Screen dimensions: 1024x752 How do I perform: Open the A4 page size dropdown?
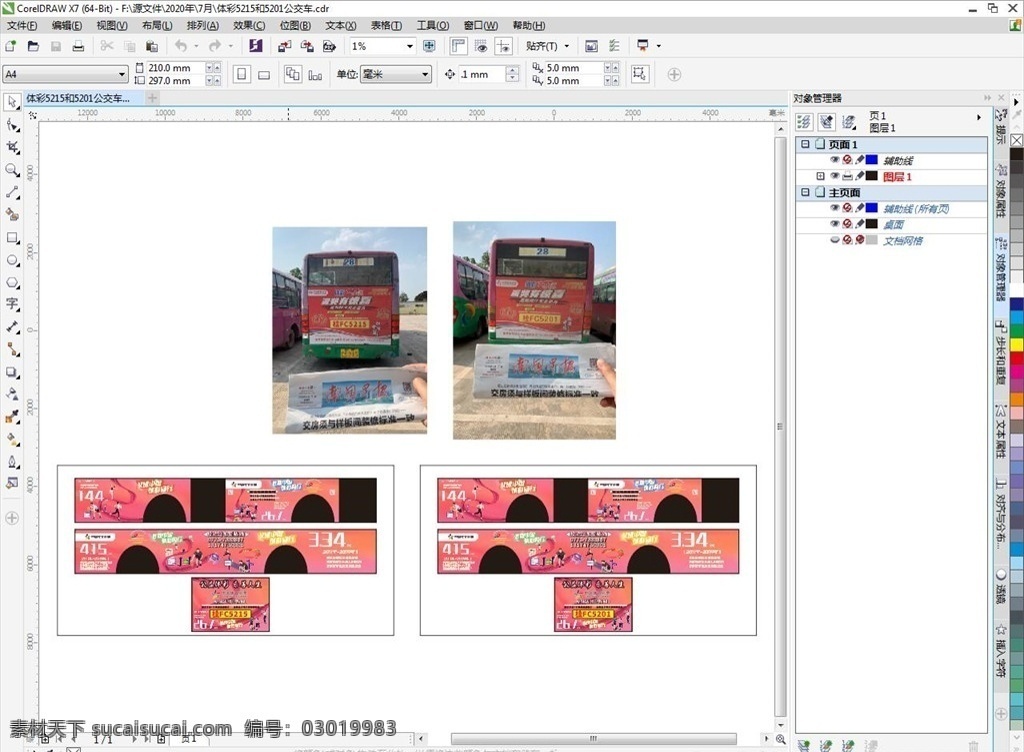121,74
